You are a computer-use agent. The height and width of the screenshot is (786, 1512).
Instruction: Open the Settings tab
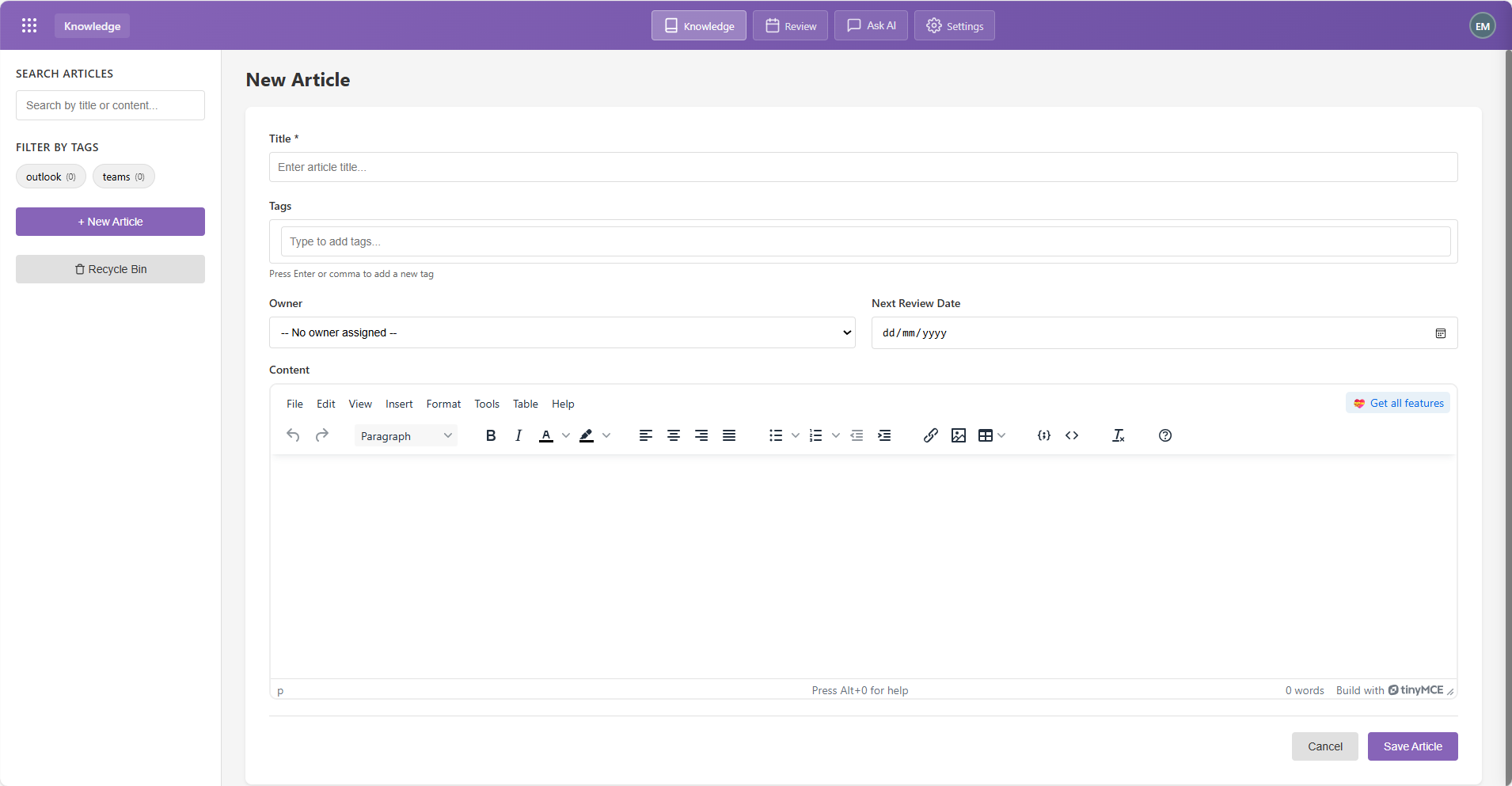(x=955, y=25)
